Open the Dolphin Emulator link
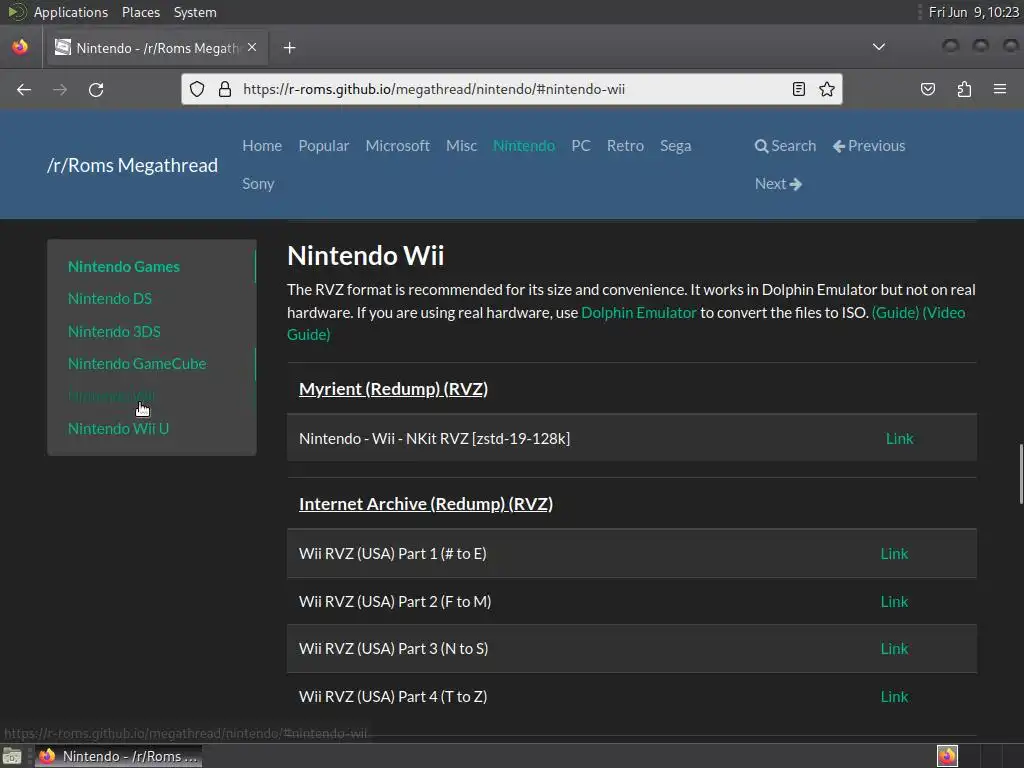The image size is (1024, 768). tap(639, 313)
